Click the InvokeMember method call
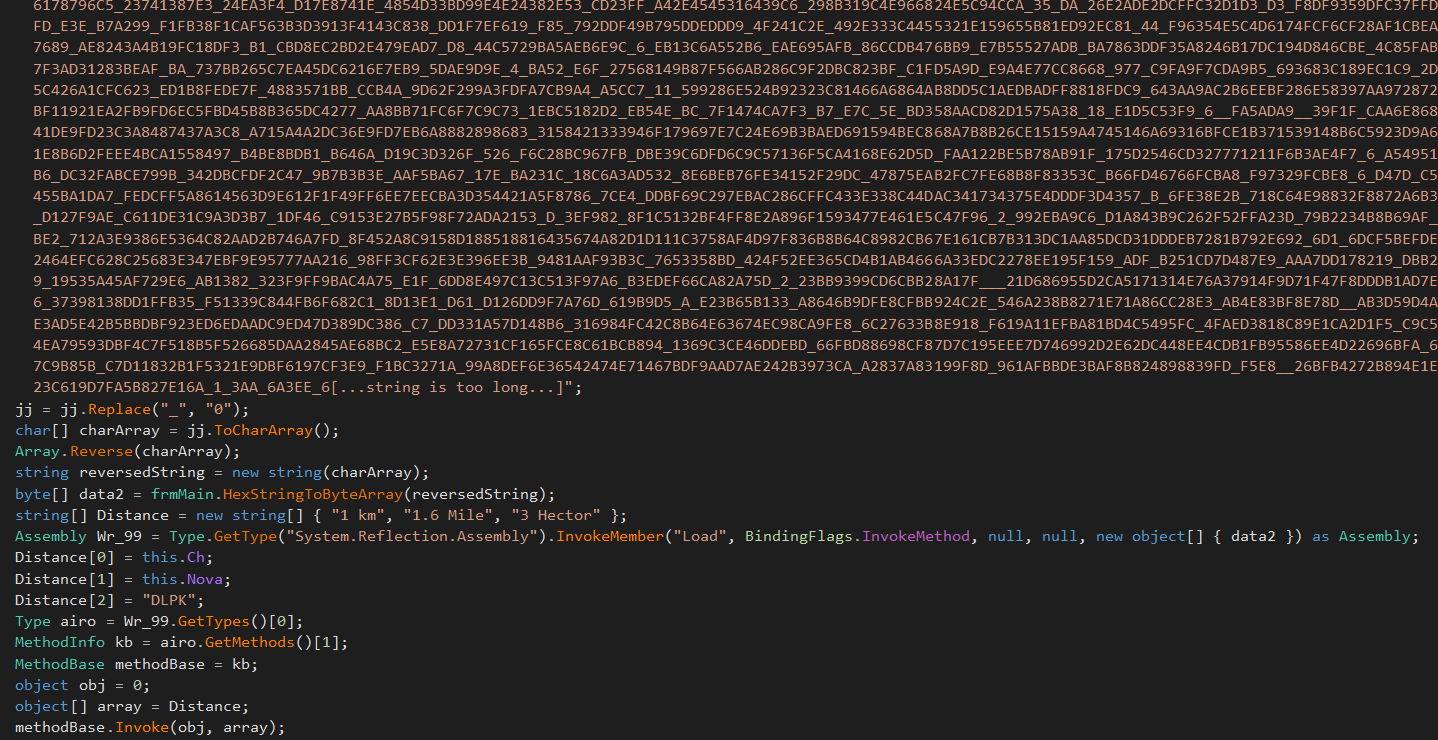 (610, 536)
